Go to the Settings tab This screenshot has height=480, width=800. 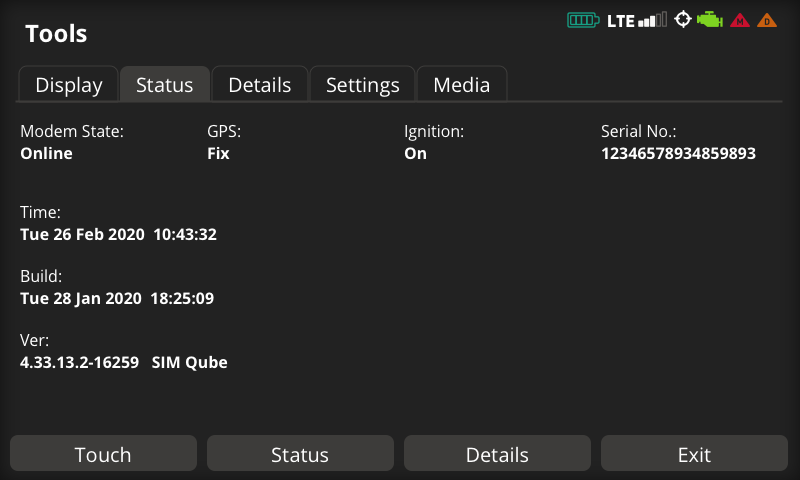363,85
